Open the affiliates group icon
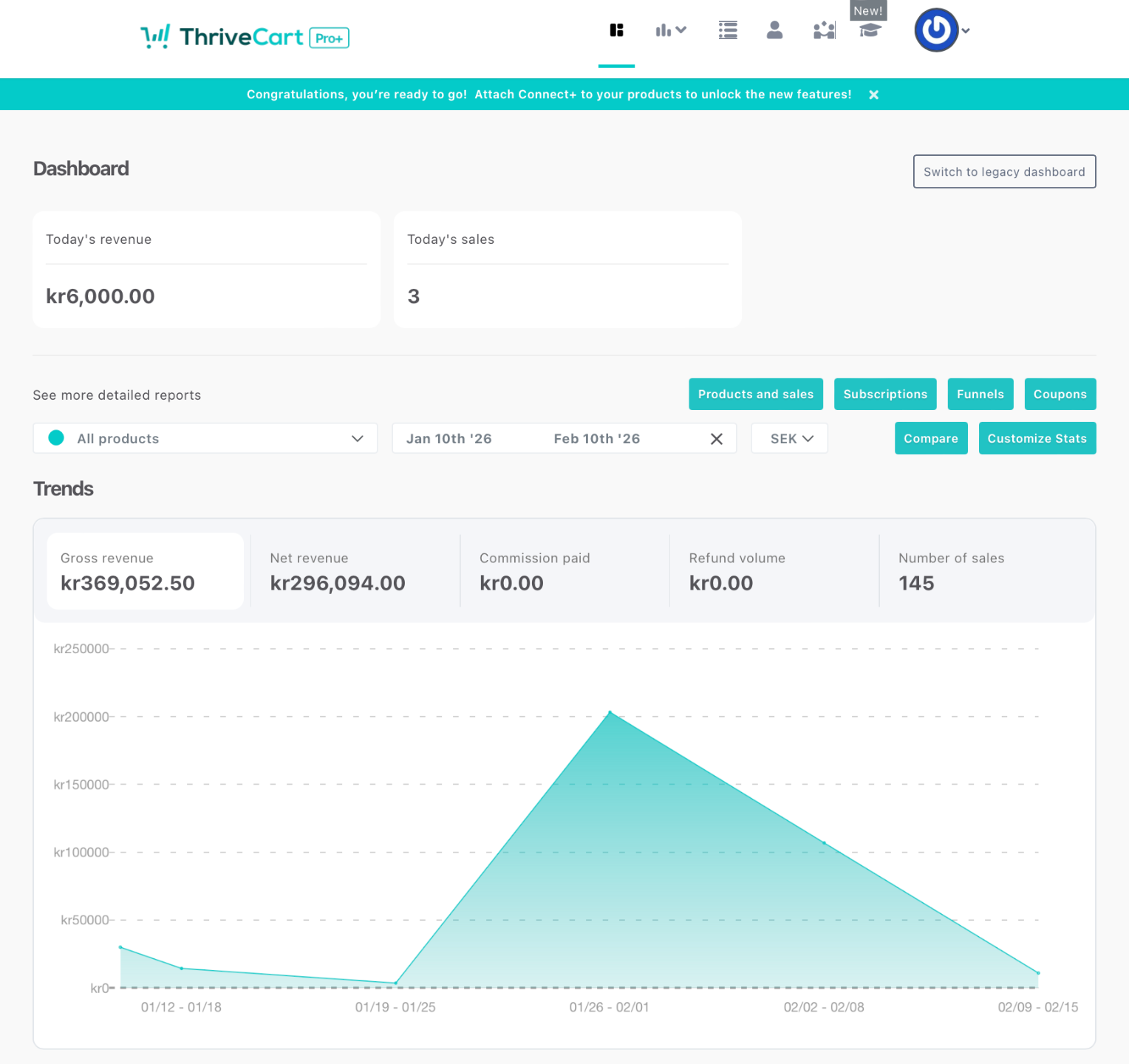This screenshot has width=1129, height=1064. [x=824, y=30]
